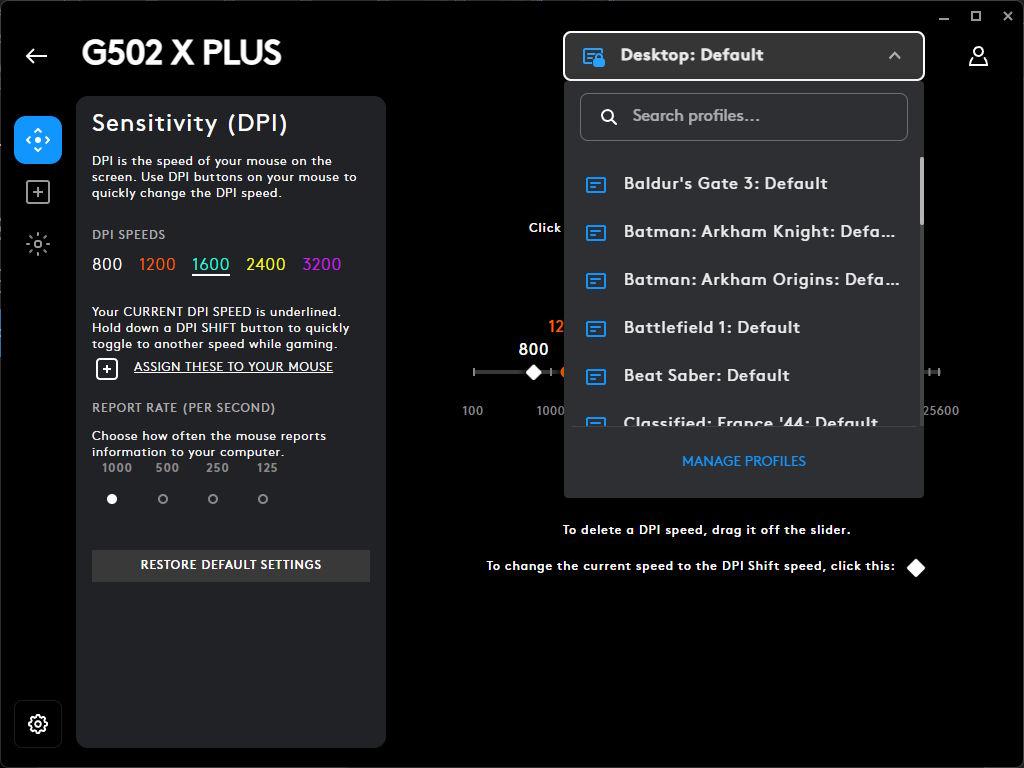The height and width of the screenshot is (768, 1024).
Task: Click the plus icon beside Assign These
Action: (x=107, y=369)
